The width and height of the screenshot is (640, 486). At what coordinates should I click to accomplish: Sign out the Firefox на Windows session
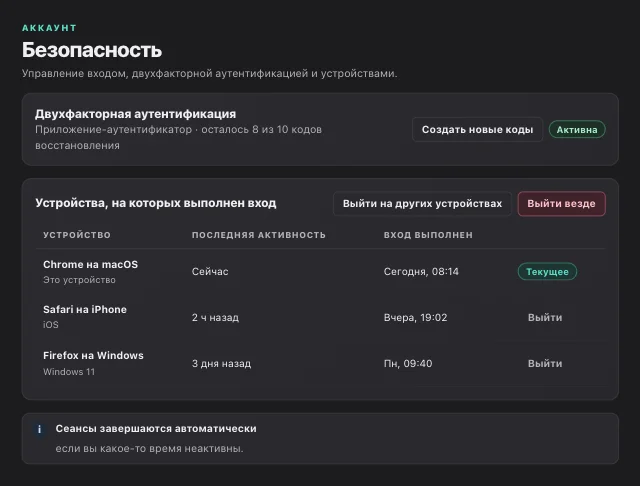coord(545,364)
